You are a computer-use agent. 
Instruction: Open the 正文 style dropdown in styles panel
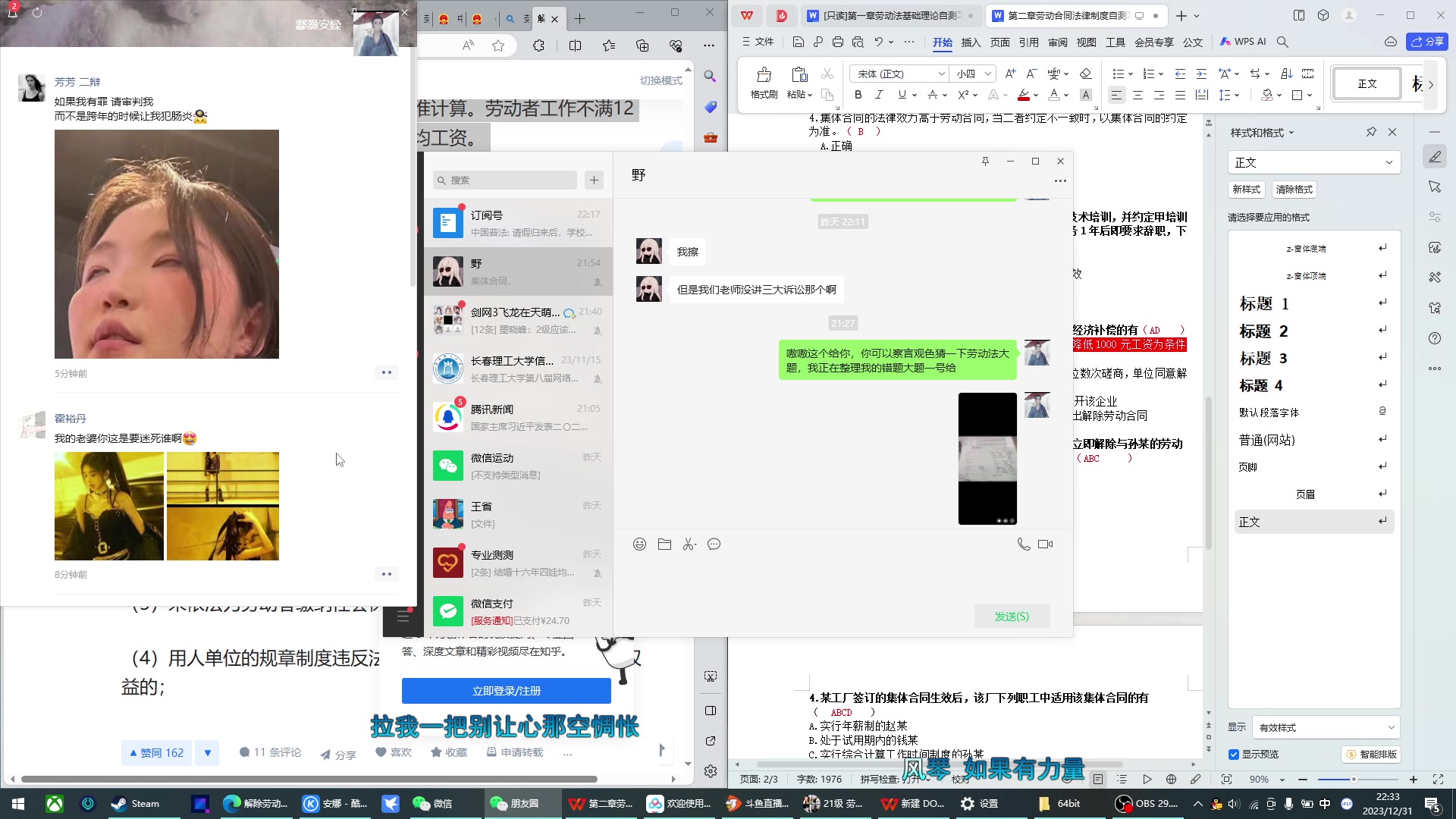click(x=1313, y=162)
